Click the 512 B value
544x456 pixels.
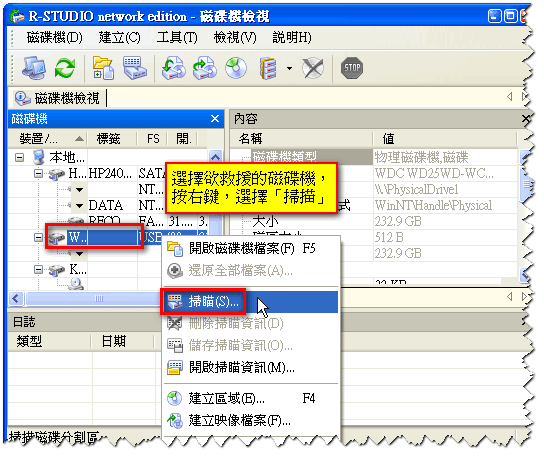click(389, 237)
